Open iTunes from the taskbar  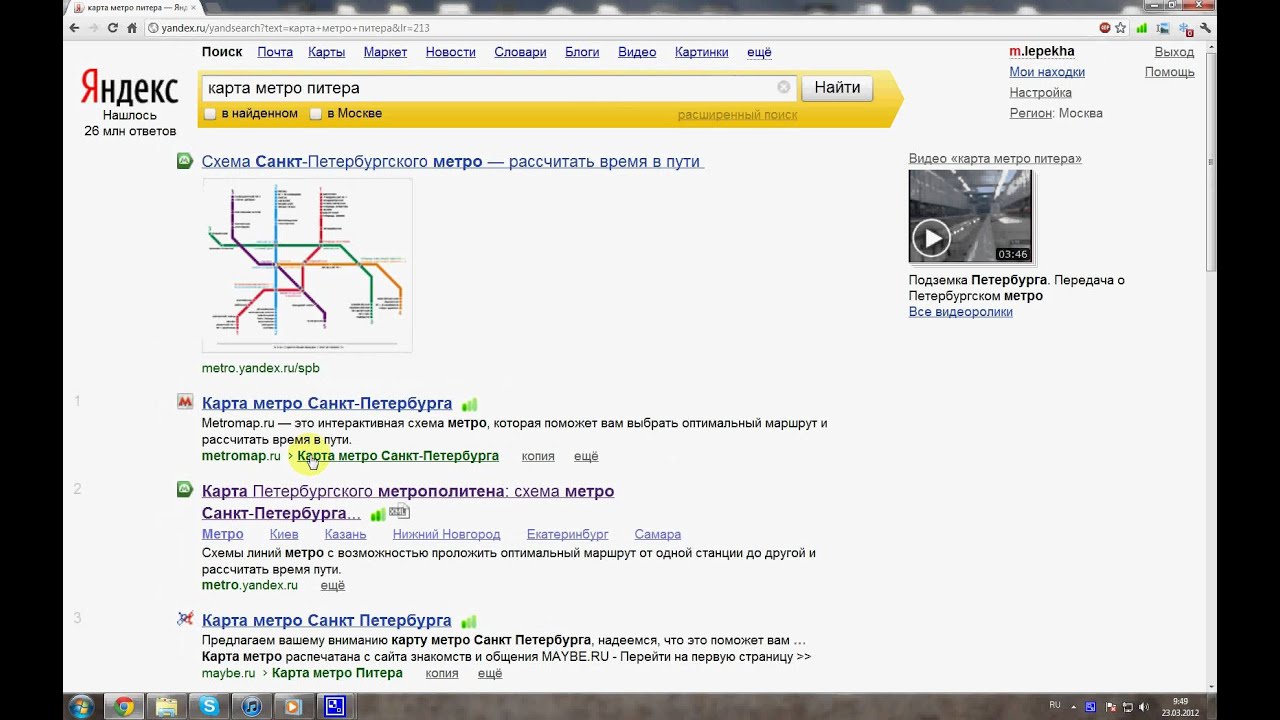point(251,707)
